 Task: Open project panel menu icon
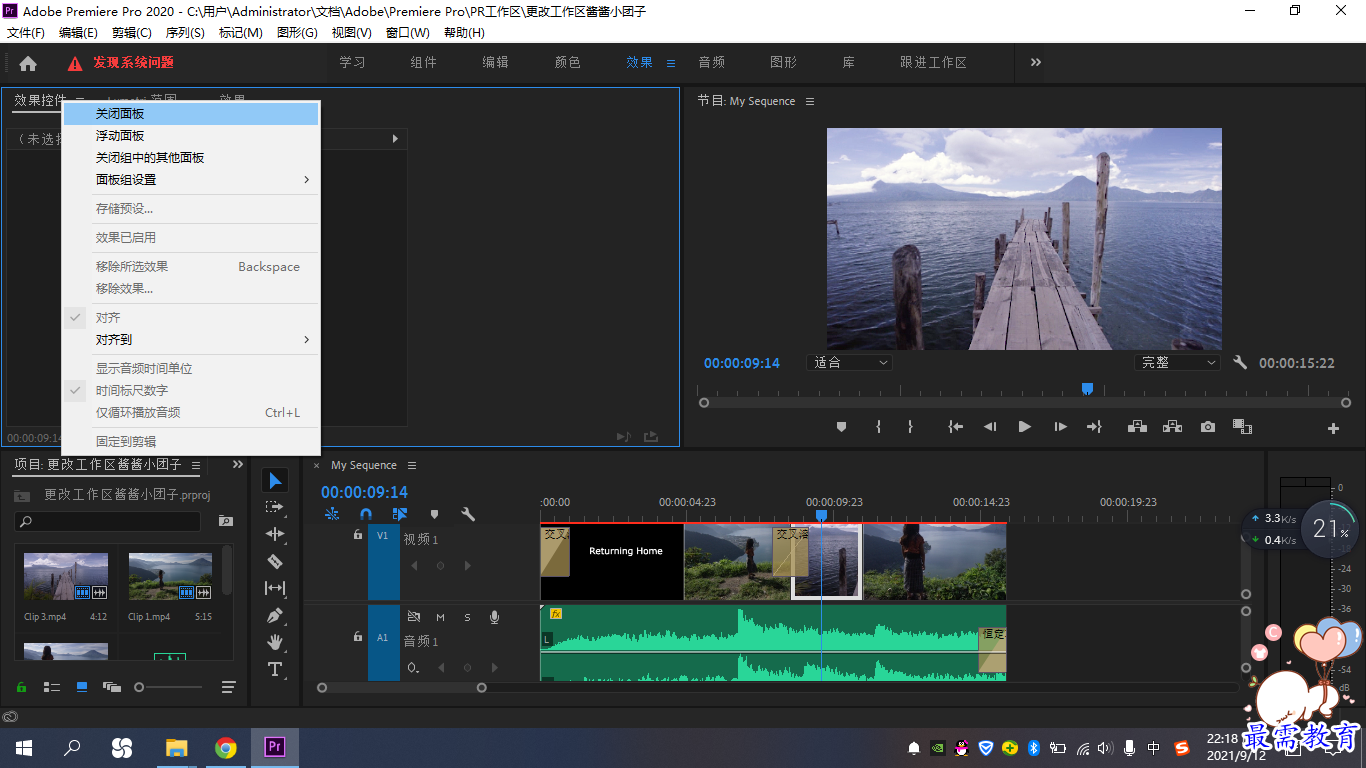click(x=196, y=465)
